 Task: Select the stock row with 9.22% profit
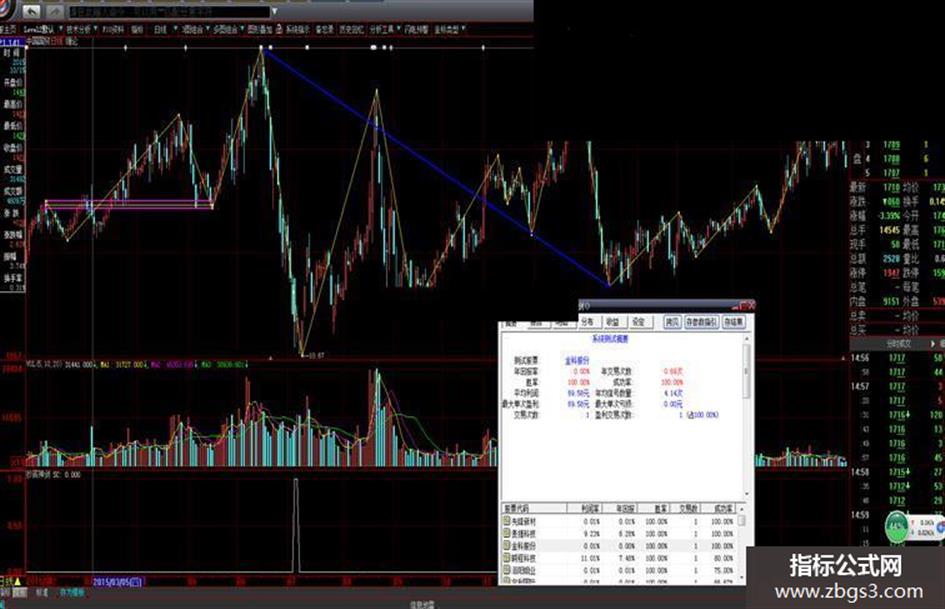[x=619, y=534]
